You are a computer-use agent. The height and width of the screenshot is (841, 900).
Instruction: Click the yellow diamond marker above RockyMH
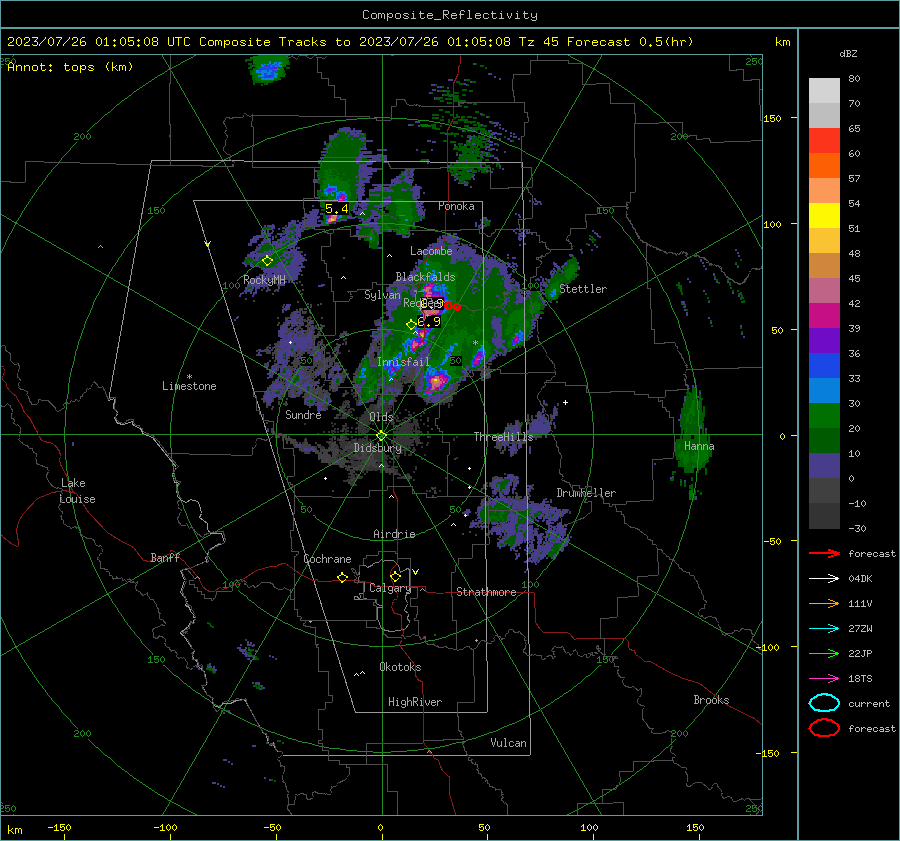point(267,261)
